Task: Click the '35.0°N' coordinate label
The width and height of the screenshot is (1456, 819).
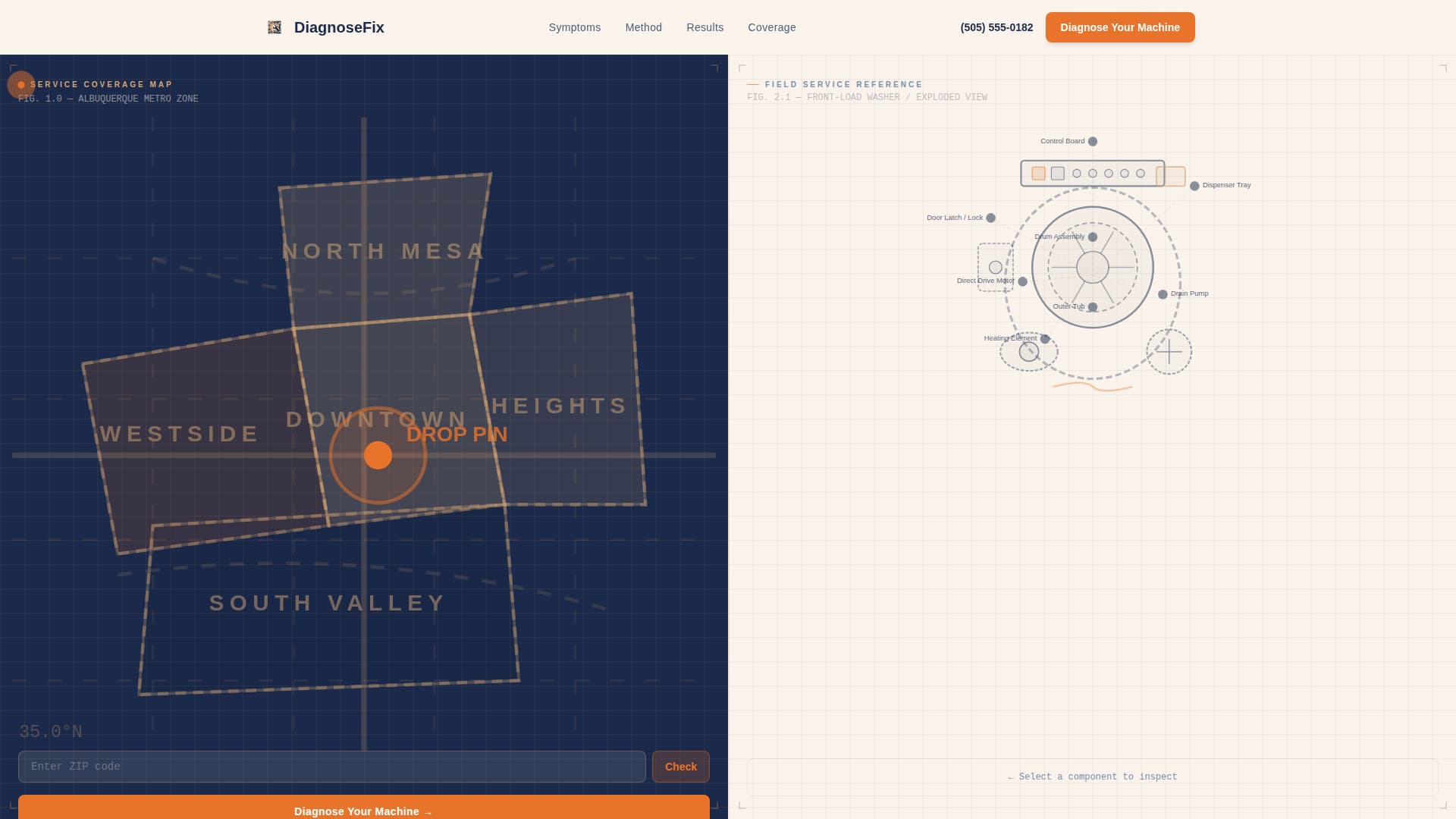Action: pyautogui.click(x=51, y=732)
